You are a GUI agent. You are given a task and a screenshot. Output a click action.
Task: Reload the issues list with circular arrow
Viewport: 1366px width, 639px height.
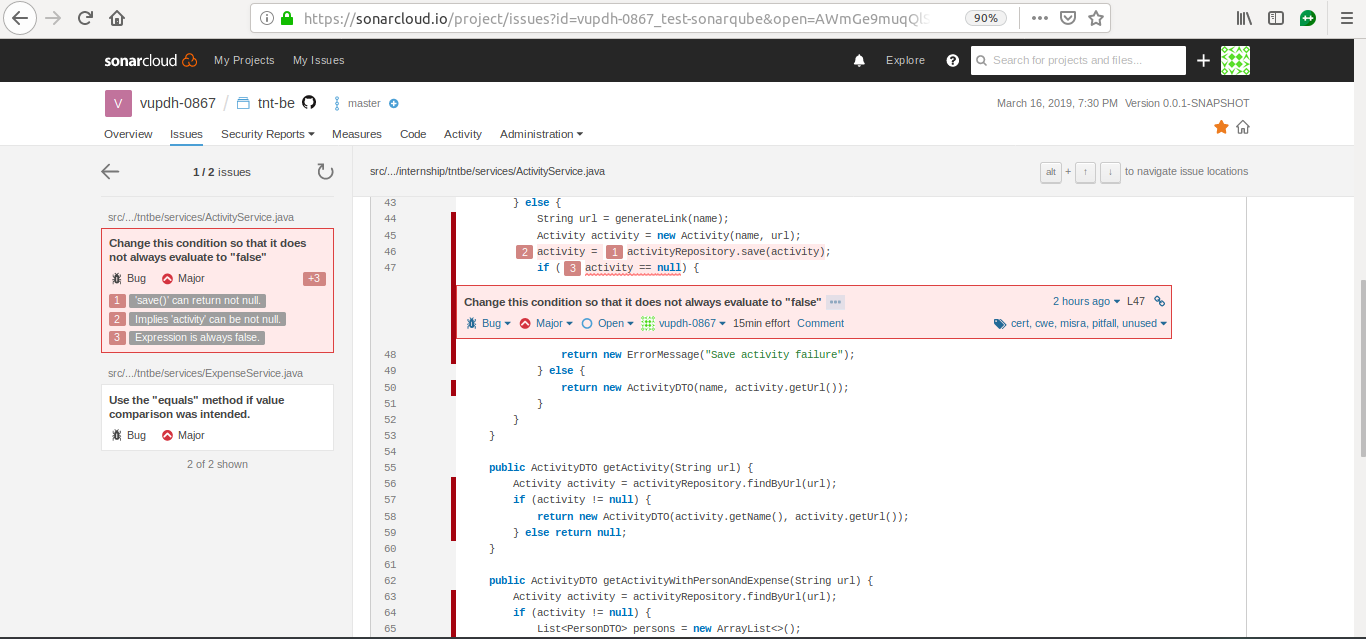coord(325,172)
